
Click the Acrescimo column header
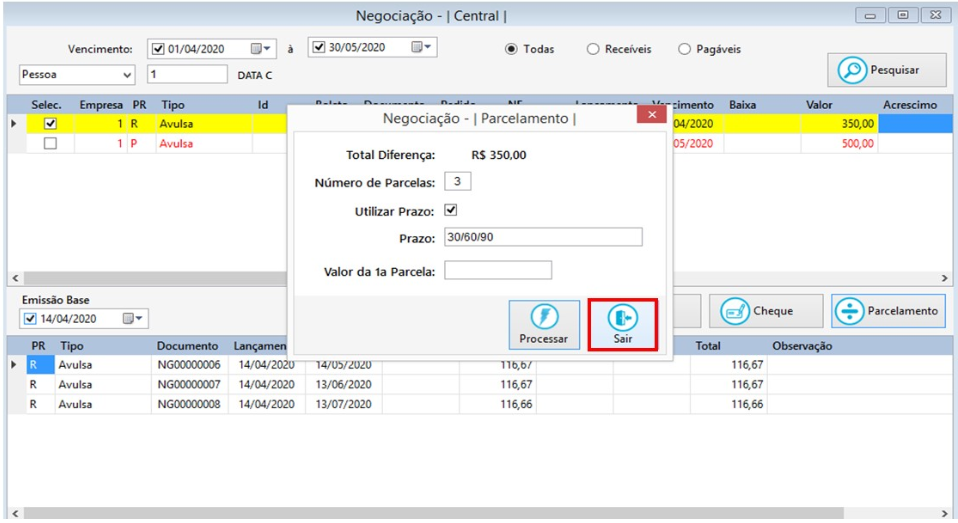coord(910,105)
